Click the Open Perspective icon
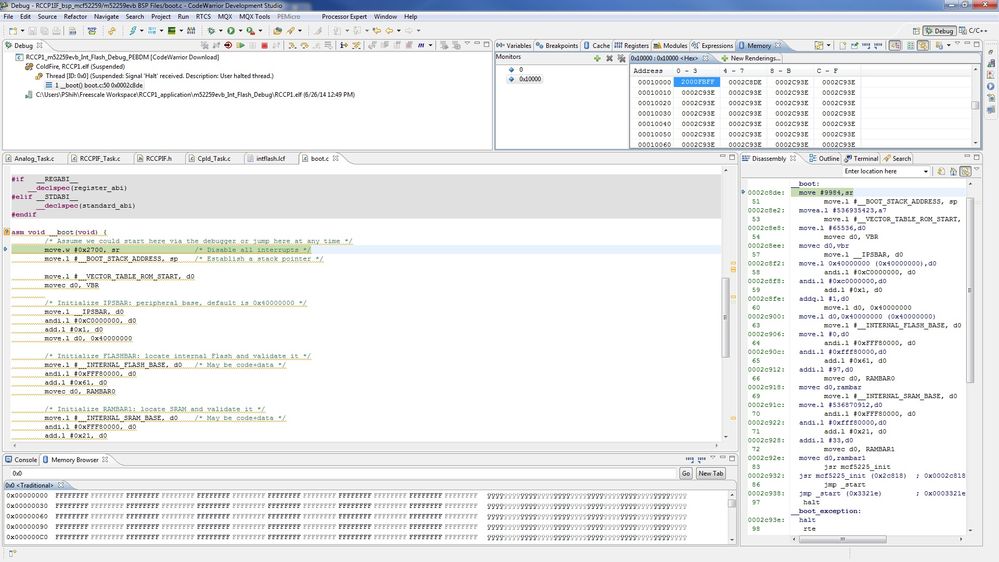This screenshot has width=999, height=562. [916, 31]
